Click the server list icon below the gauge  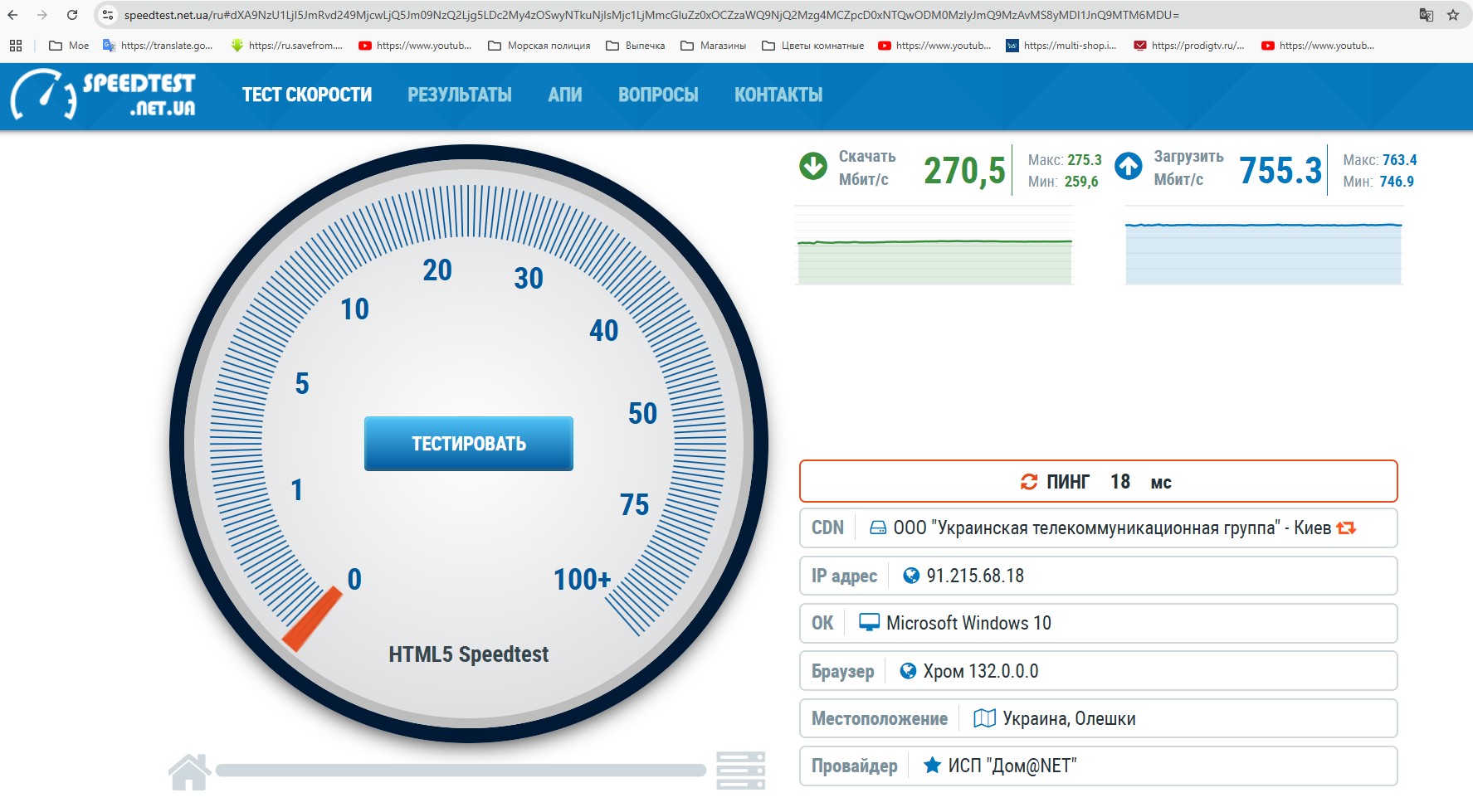click(741, 771)
